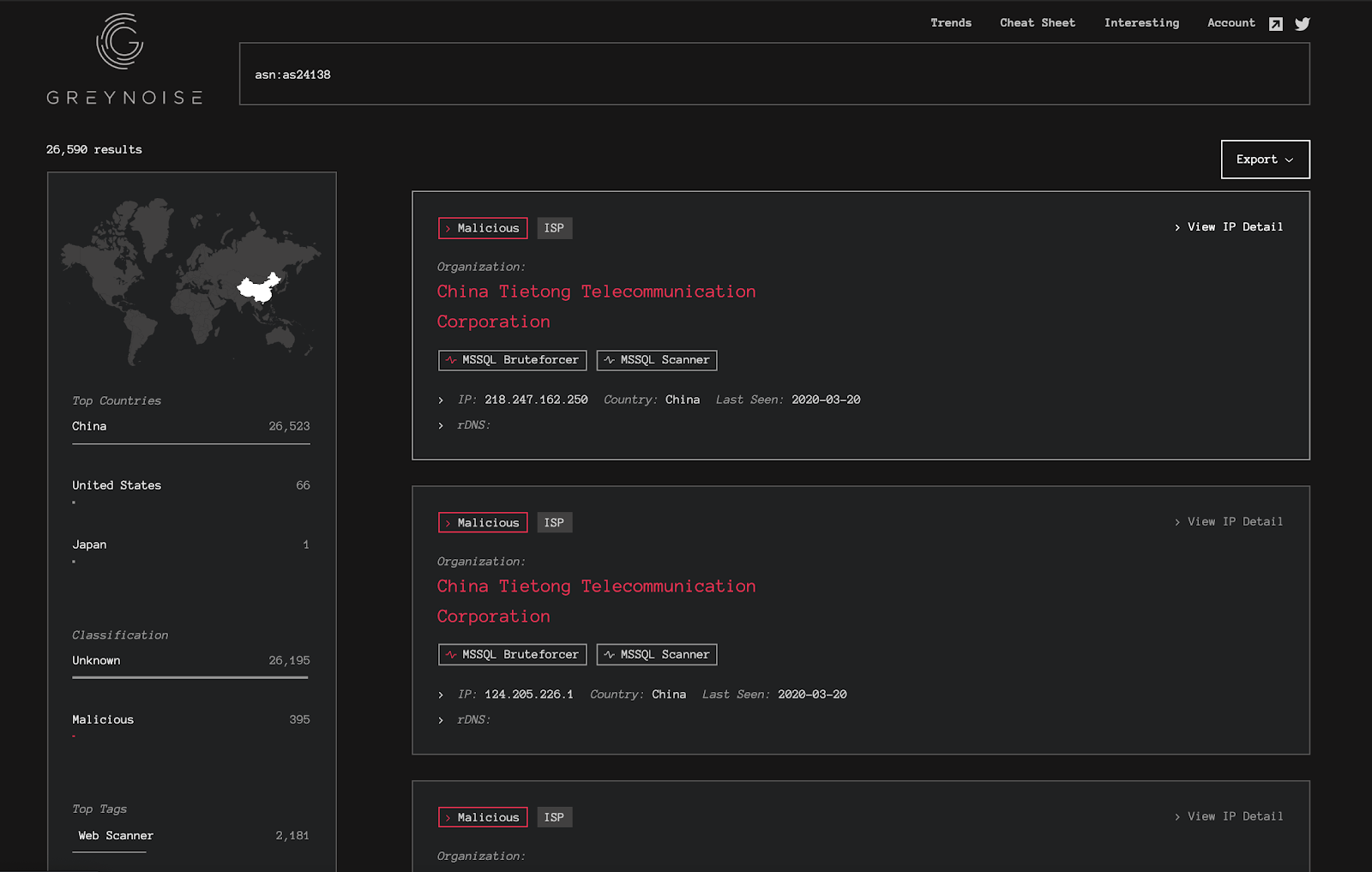This screenshot has width=1372, height=872.
Task: Open the Twitter bird icon
Action: click(x=1303, y=24)
